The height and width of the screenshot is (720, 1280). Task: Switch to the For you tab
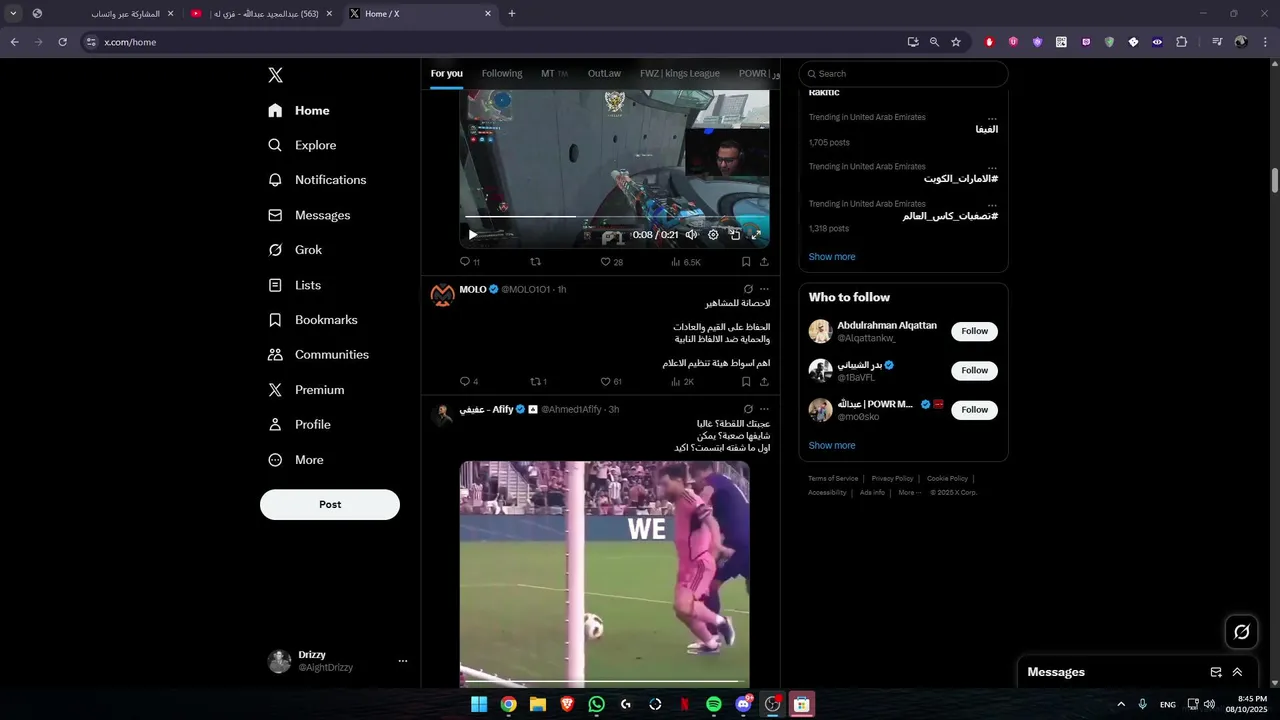pyautogui.click(x=447, y=73)
